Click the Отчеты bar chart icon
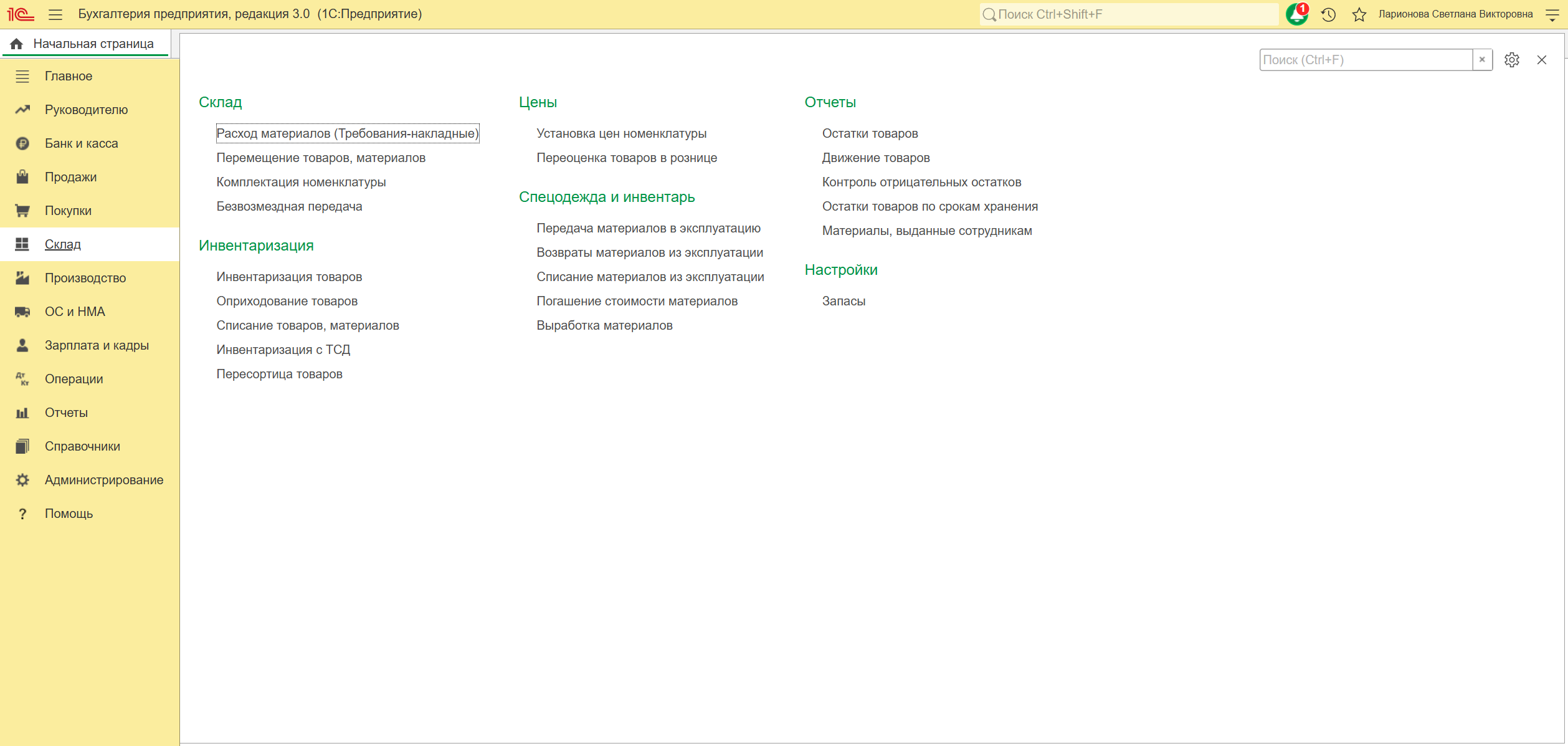This screenshot has width=1568, height=746. click(22, 413)
